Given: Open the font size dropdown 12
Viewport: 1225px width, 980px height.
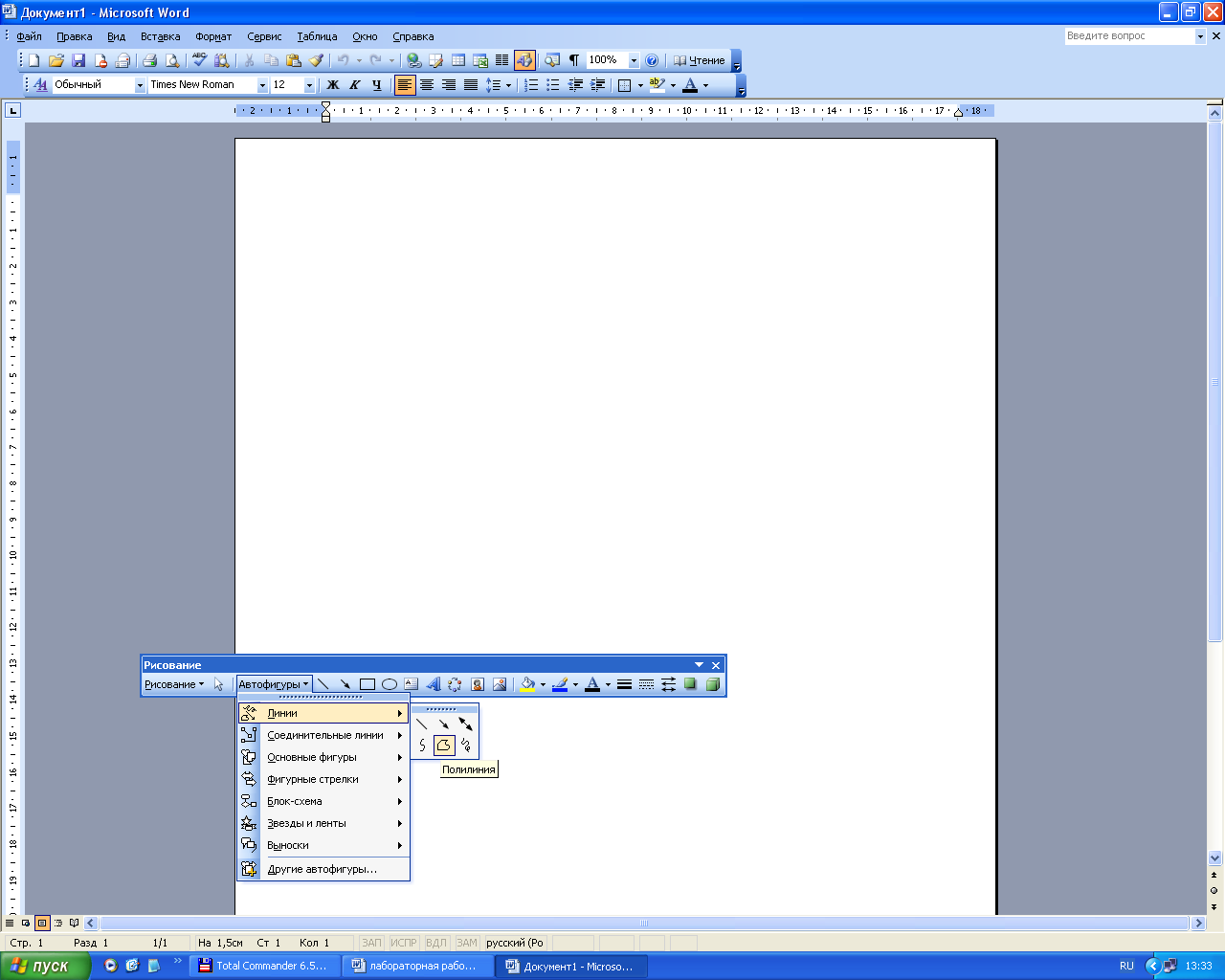Looking at the screenshot, I should tap(309, 85).
